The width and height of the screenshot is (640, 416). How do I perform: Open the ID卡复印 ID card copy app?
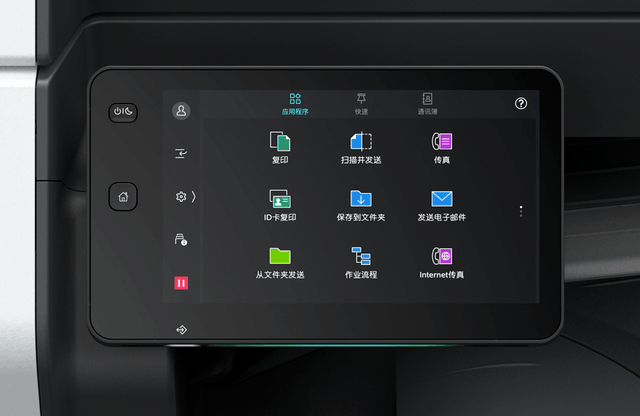tap(280, 205)
